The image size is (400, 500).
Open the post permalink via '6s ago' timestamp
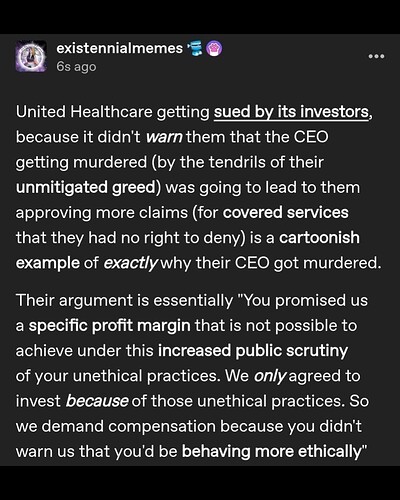click(x=76, y=67)
